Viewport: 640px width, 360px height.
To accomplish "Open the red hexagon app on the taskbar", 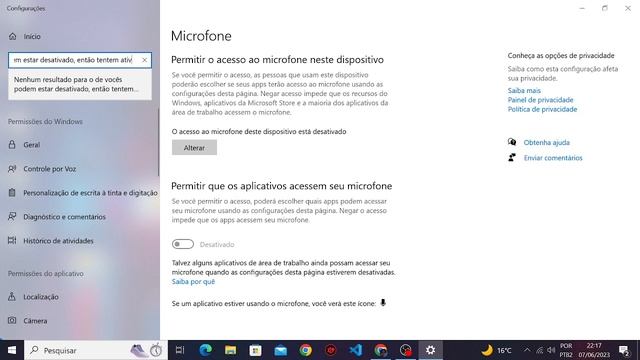I will pyautogui.click(x=331, y=350).
